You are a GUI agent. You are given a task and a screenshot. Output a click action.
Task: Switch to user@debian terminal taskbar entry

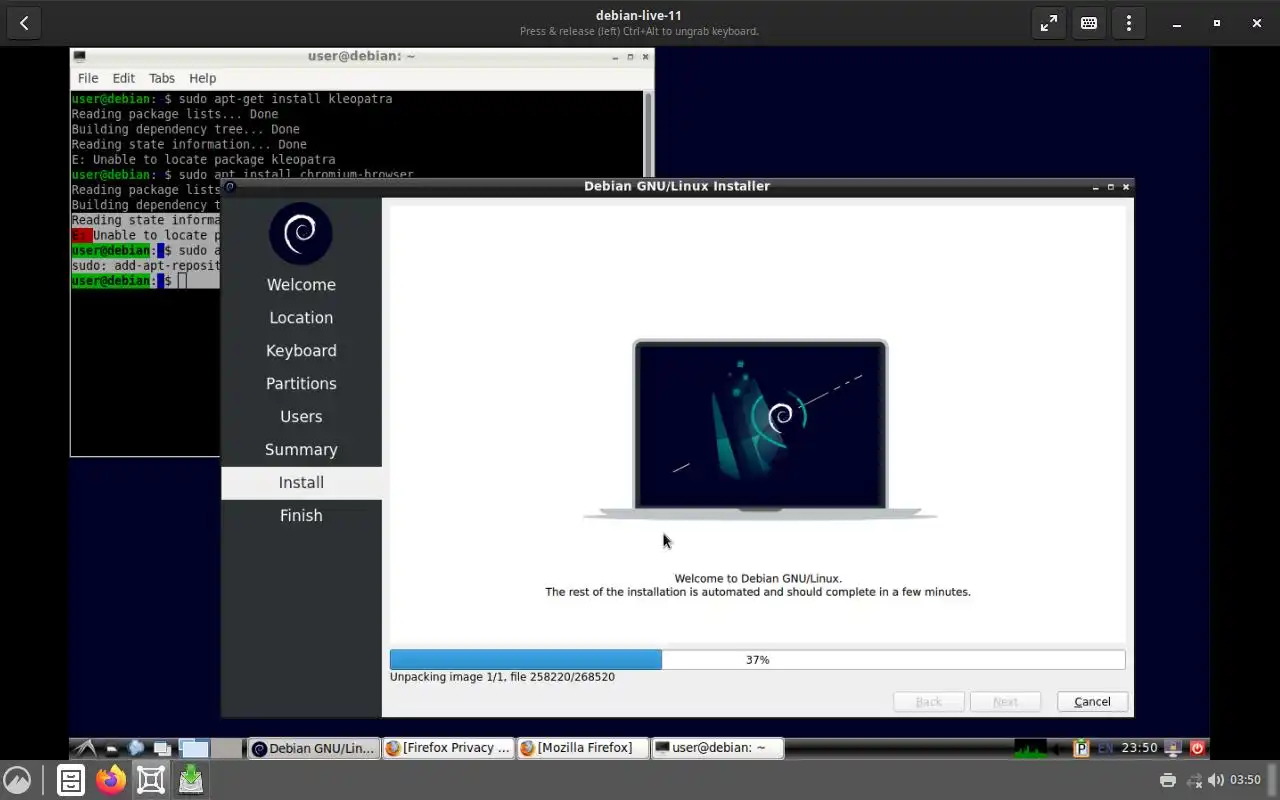coord(717,748)
